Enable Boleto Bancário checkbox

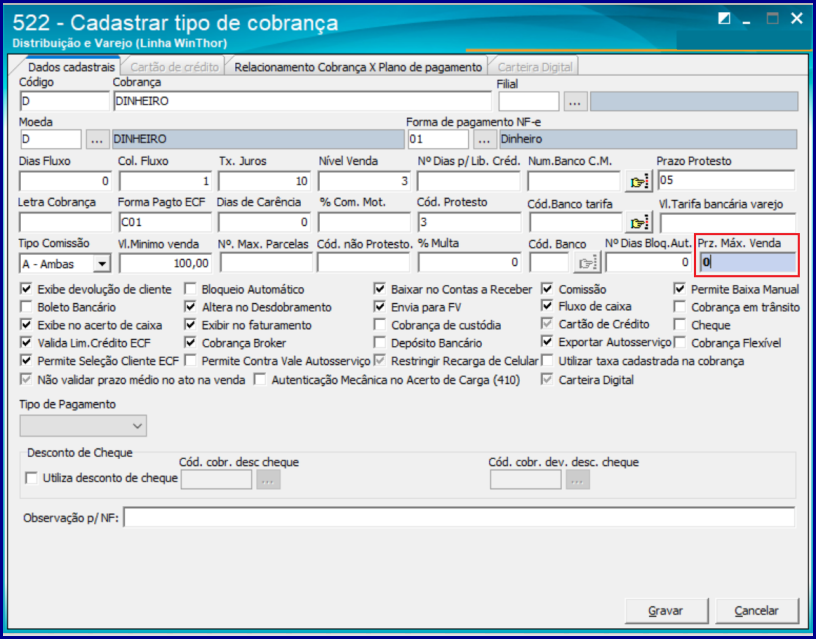pos(26,307)
